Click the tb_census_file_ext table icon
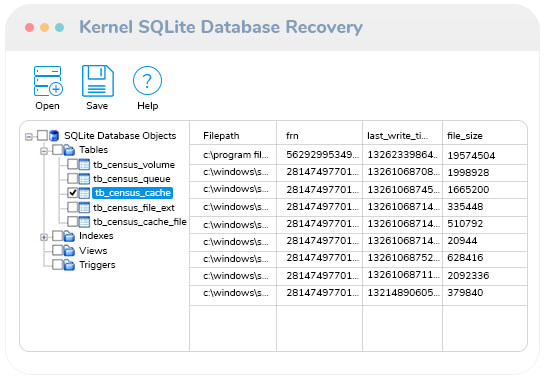Screen dimensions: 545x380 (84, 208)
